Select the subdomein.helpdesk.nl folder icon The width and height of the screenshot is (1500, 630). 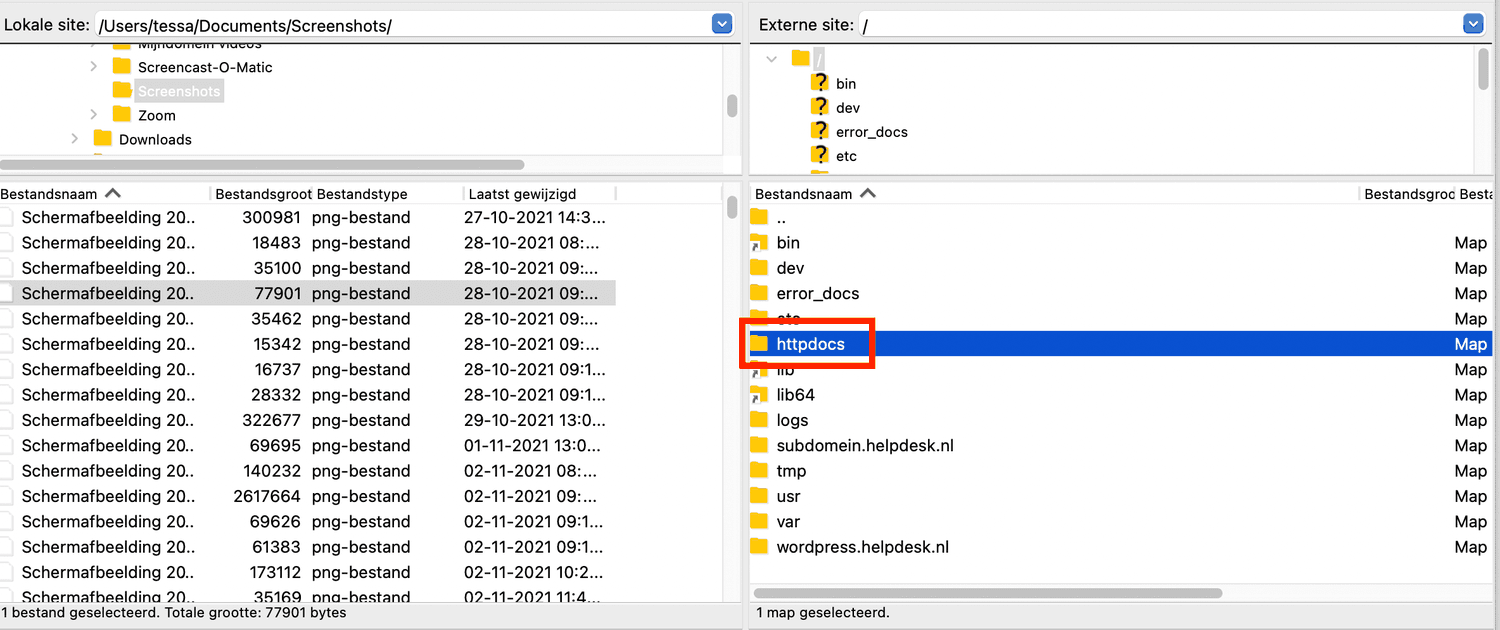759,445
